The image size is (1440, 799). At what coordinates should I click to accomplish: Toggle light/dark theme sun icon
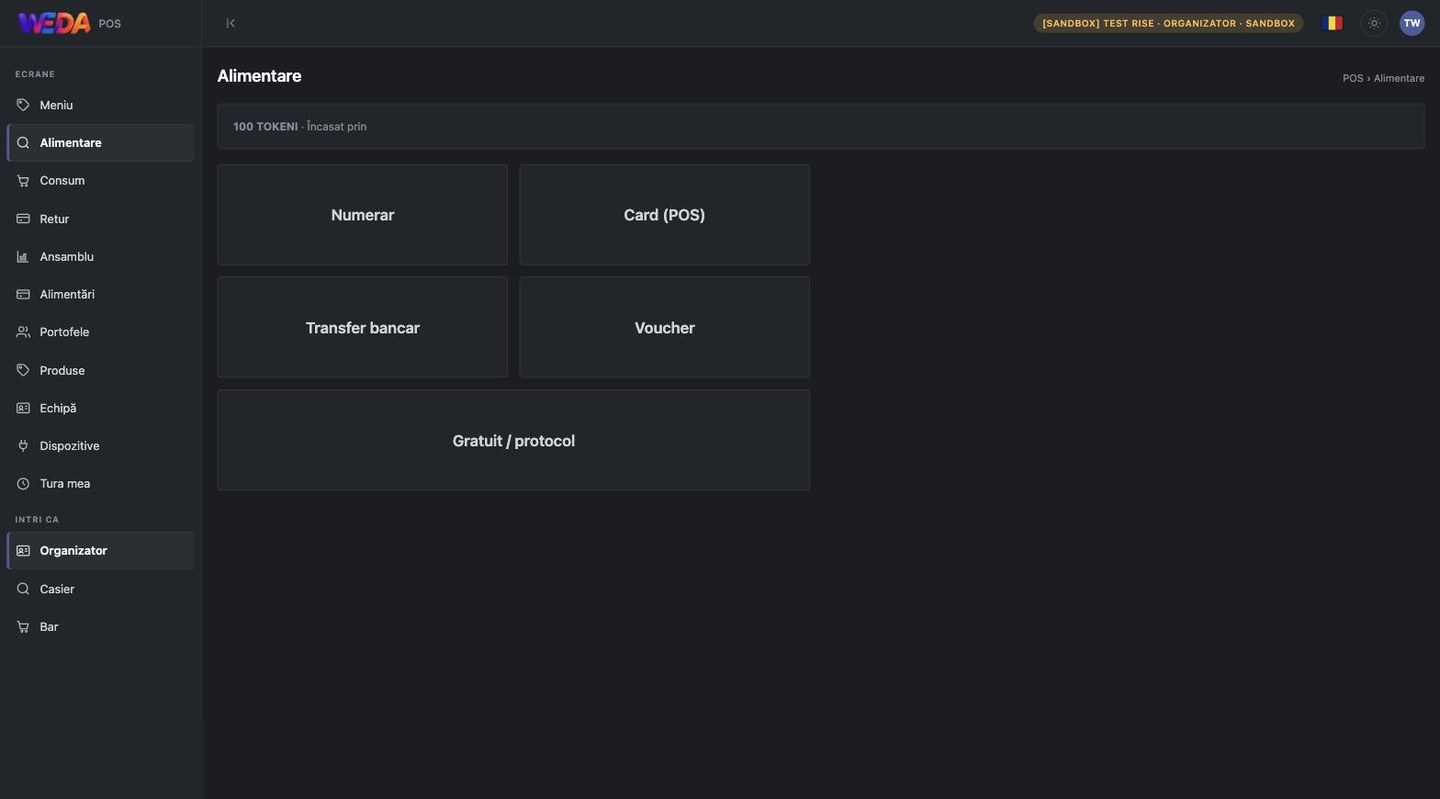point(1374,23)
